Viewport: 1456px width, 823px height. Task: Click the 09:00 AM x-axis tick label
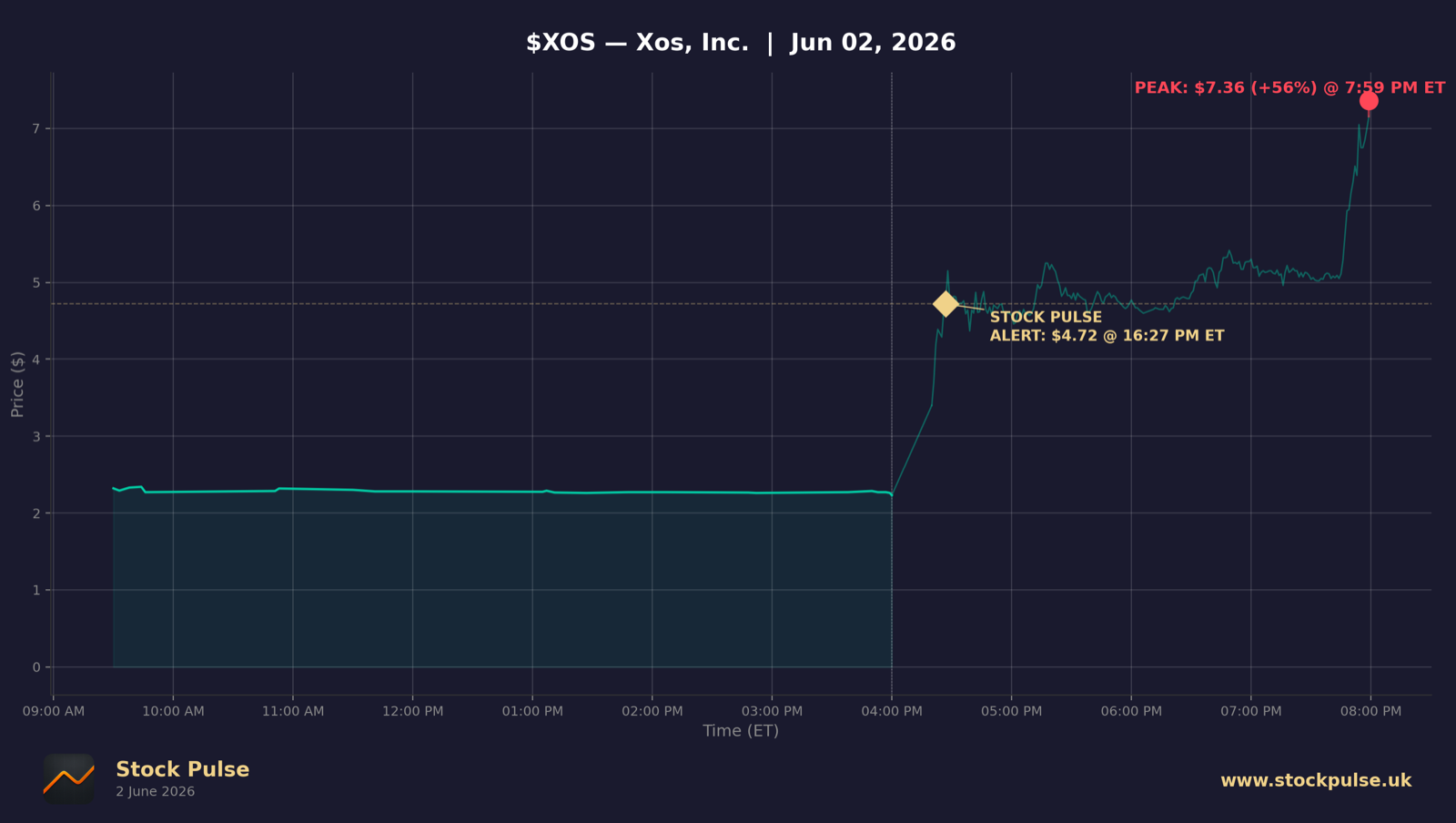54,711
